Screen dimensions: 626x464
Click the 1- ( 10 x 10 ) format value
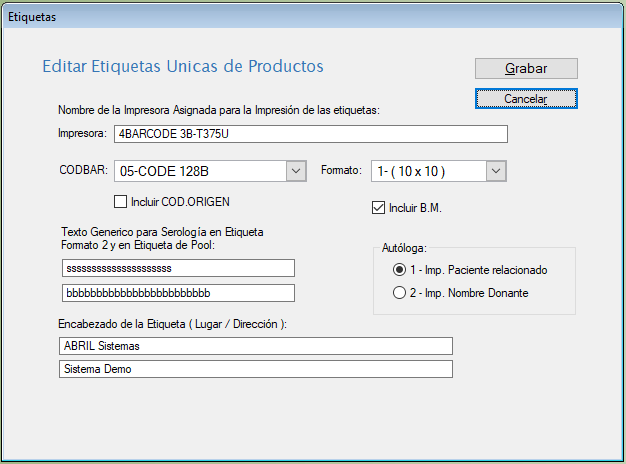click(x=427, y=171)
